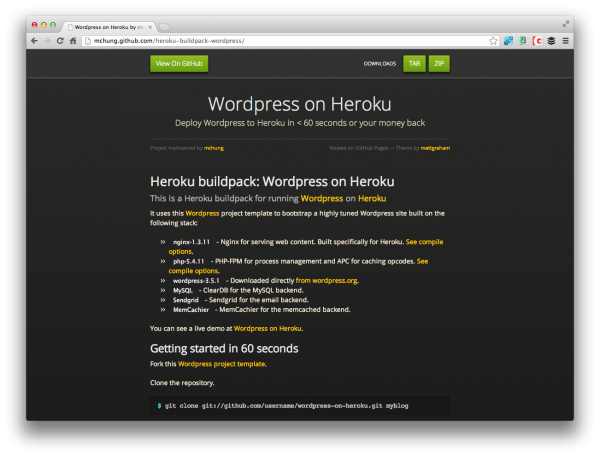Follow the Heroku link in the subtitle
The image size is (600, 457).
click(372, 198)
